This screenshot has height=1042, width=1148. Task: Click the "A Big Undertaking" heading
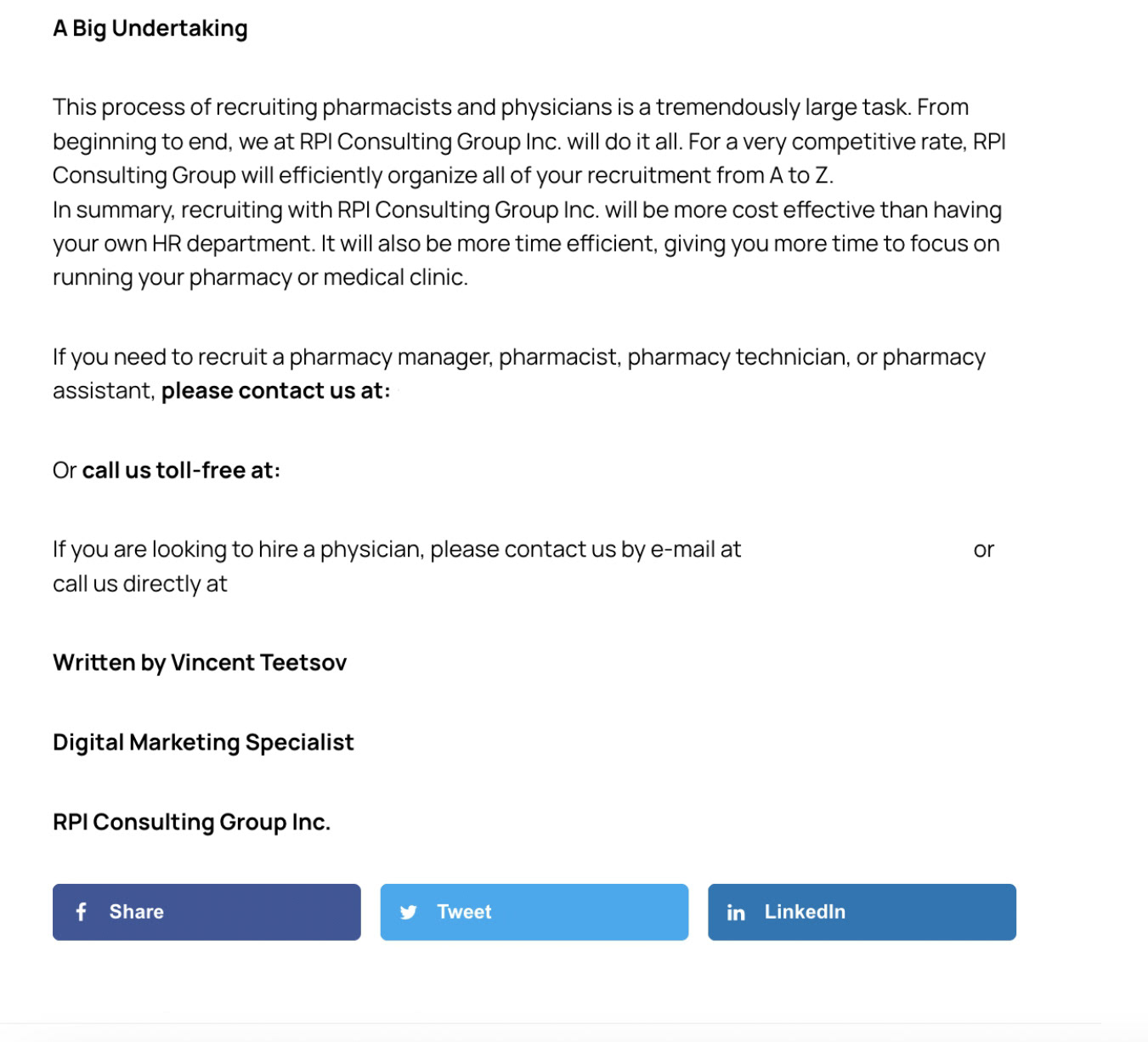(150, 28)
